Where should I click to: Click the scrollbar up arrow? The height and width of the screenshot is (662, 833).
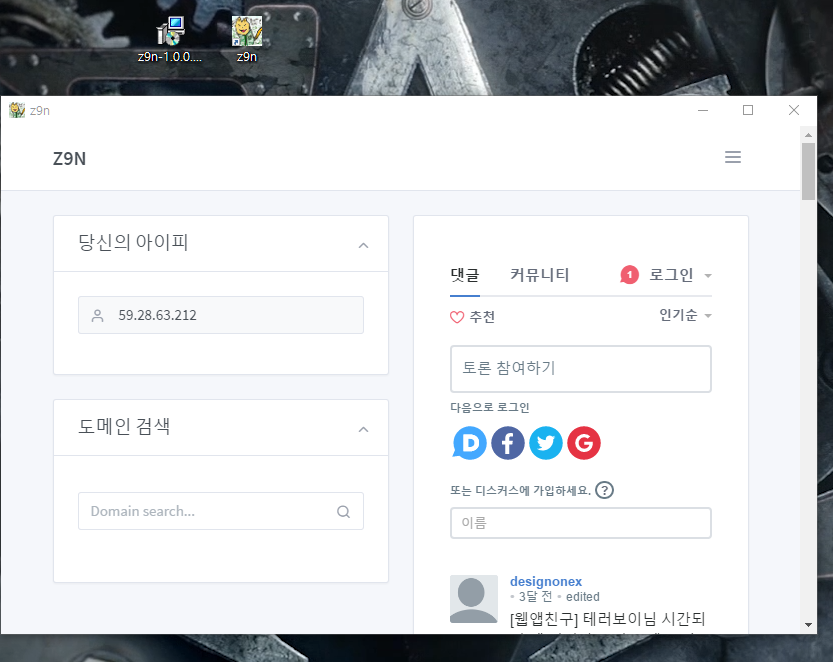tap(809, 135)
